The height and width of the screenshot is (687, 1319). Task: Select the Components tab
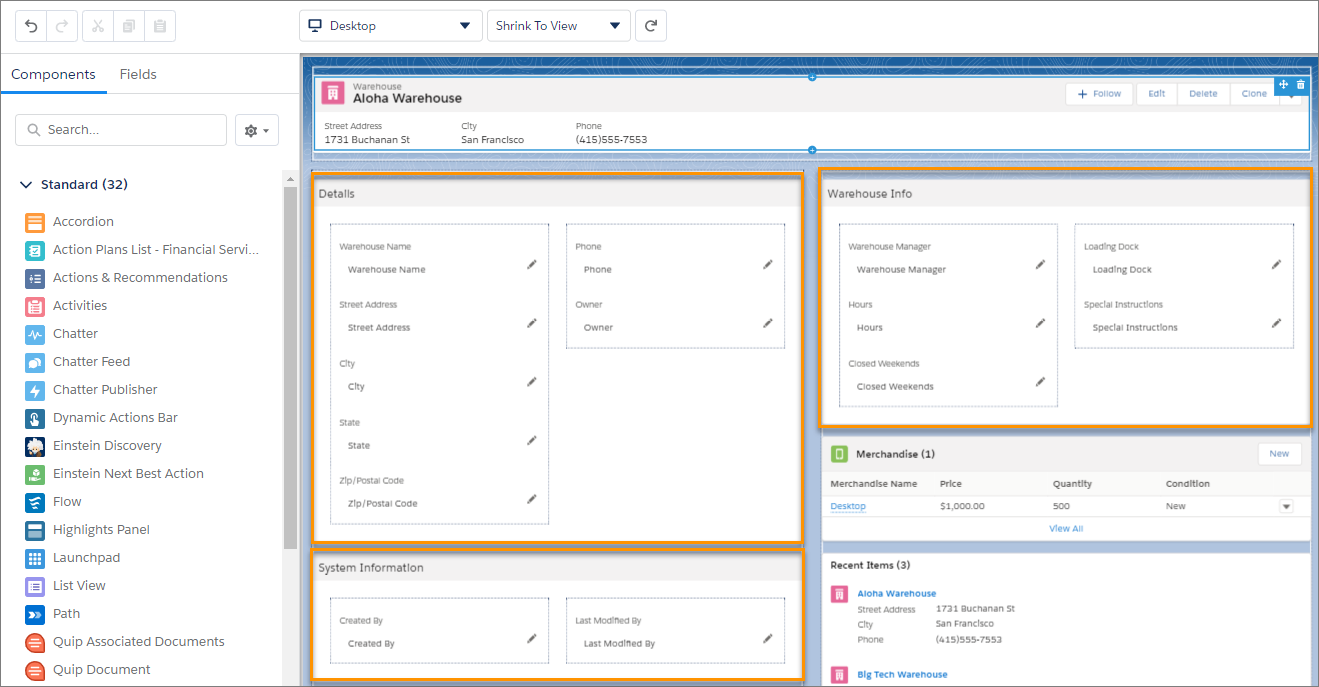coord(53,74)
